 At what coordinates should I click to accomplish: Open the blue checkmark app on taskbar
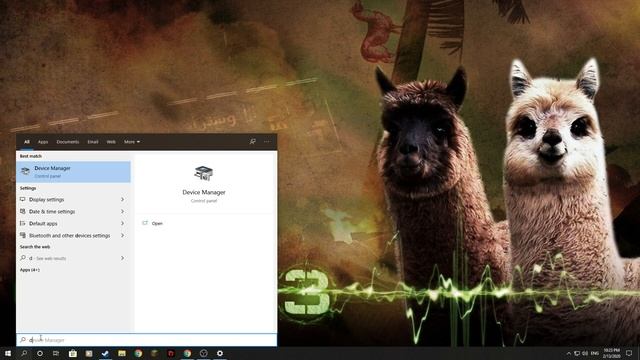105,353
